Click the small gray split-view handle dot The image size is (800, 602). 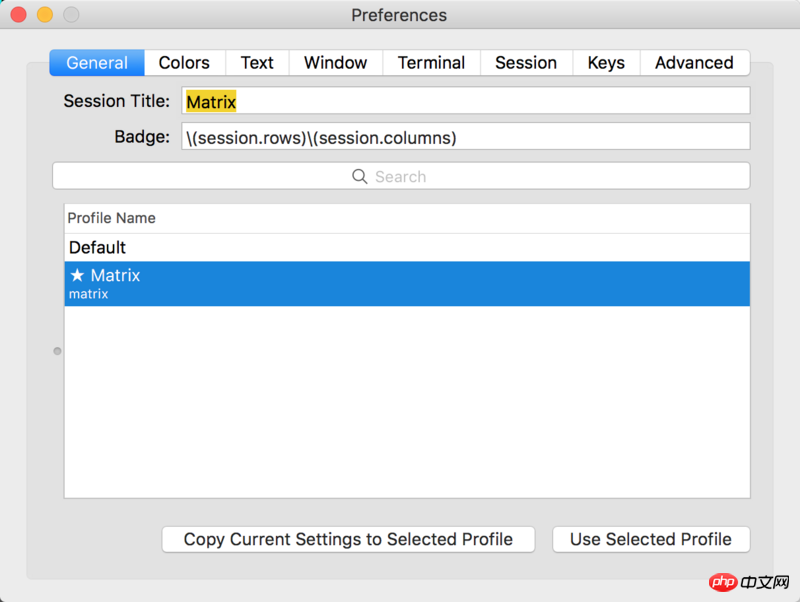[57, 351]
